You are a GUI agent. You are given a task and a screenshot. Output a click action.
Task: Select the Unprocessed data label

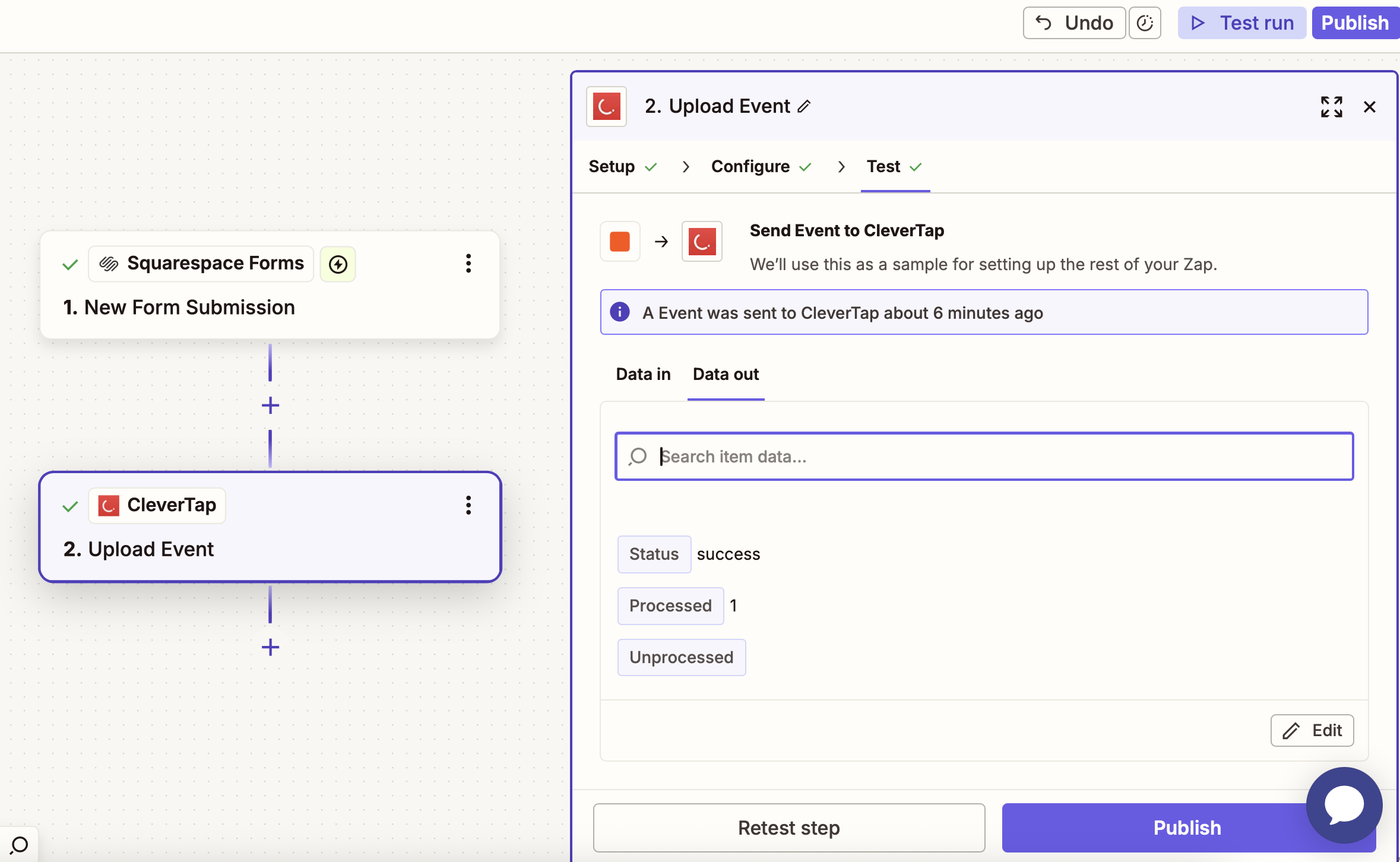pyautogui.click(x=681, y=657)
